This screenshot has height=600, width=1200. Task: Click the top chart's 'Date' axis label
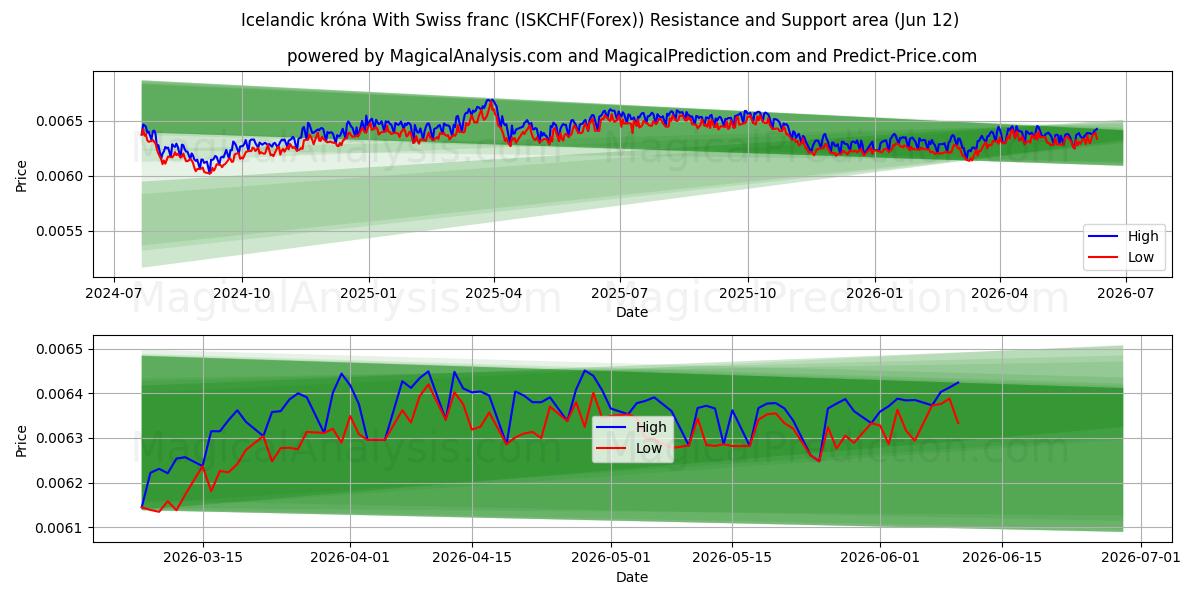point(632,312)
